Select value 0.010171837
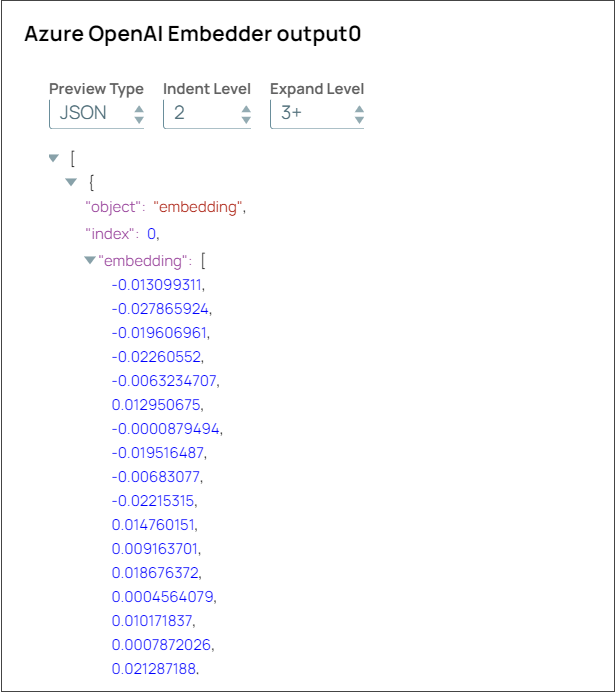Image resolution: width=615 pixels, height=692 pixels. coord(152,621)
